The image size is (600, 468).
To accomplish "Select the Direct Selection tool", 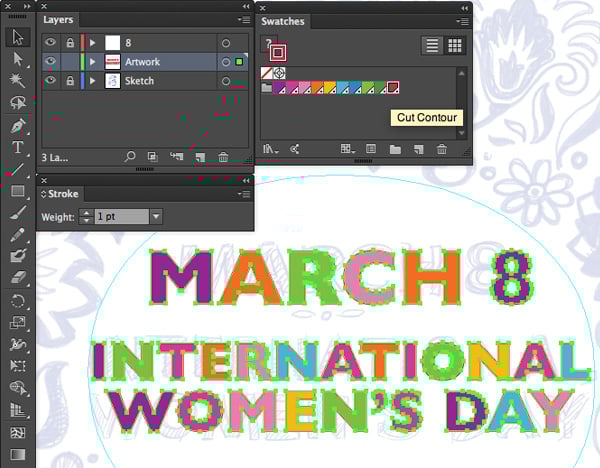I will coord(18,59).
